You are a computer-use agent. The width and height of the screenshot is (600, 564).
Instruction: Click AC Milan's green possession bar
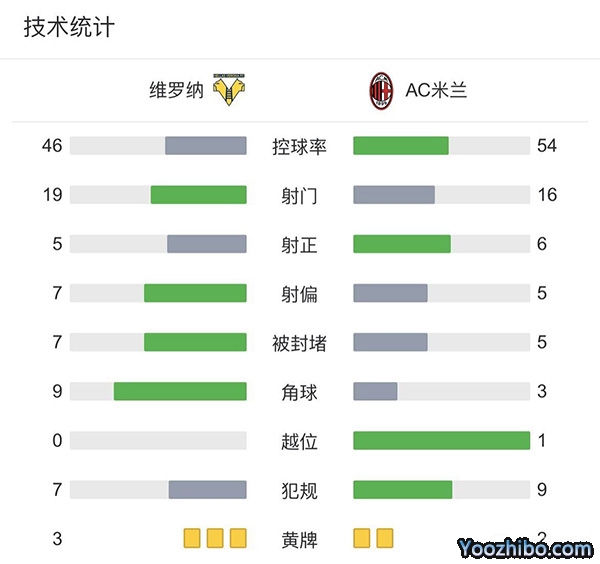point(401,146)
